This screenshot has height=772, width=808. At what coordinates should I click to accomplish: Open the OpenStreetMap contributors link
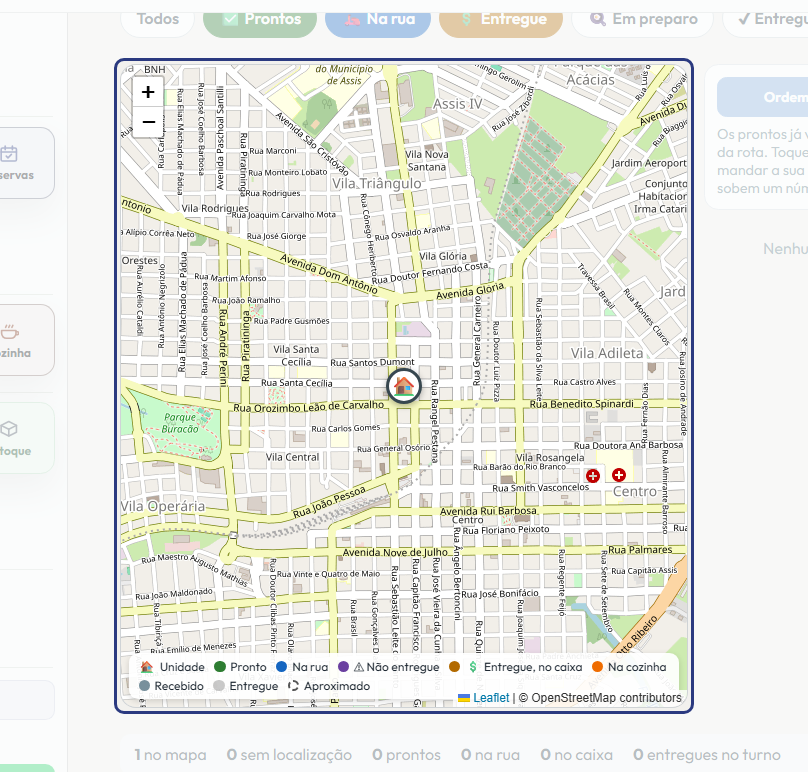[606, 698]
